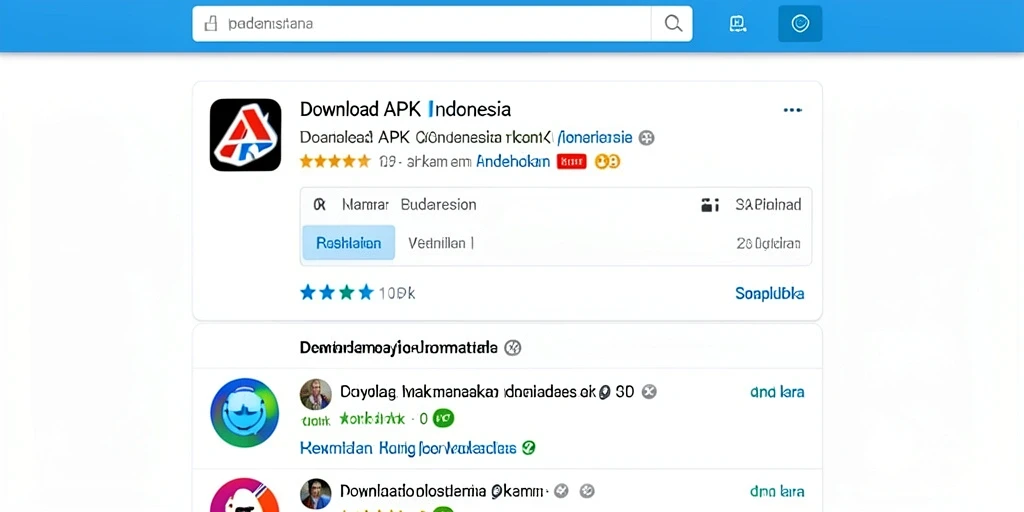This screenshot has height=512, width=1024.
Task: Open the square icon beside search bar
Action: [x=737, y=24]
